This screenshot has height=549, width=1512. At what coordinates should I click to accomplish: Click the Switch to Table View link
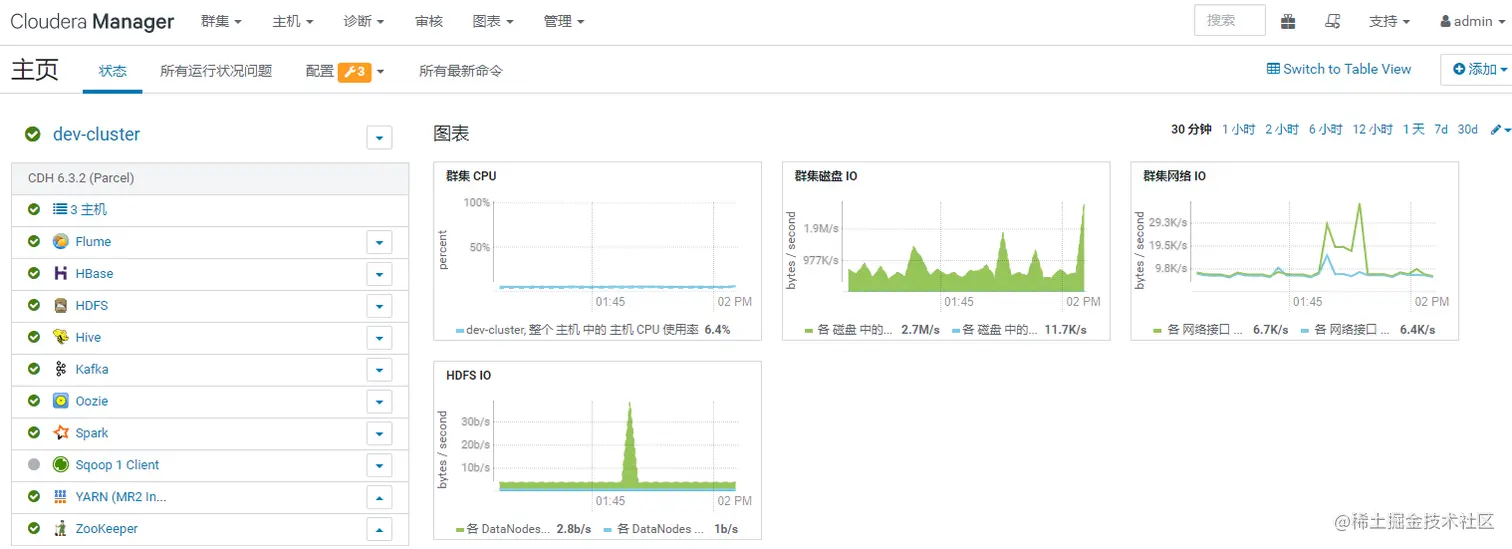1339,69
